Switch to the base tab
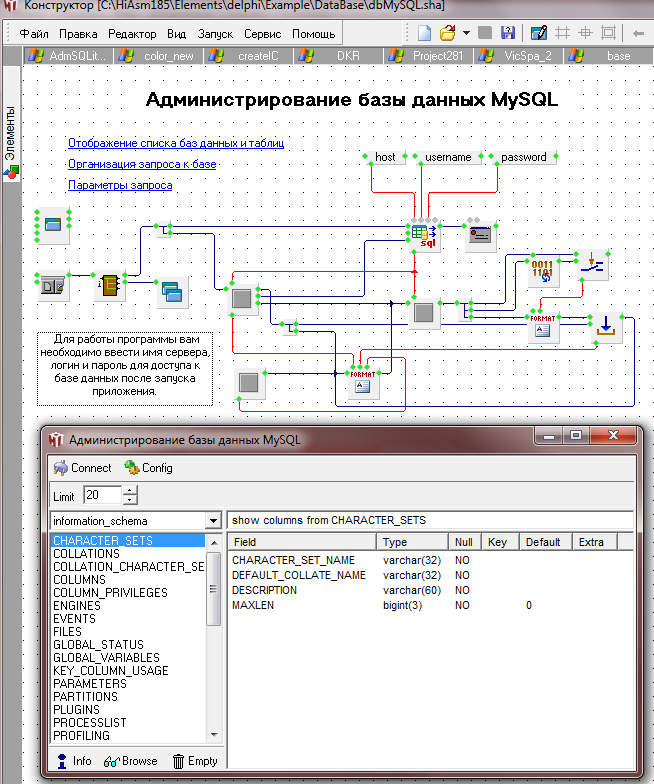 pyautogui.click(x=608, y=56)
